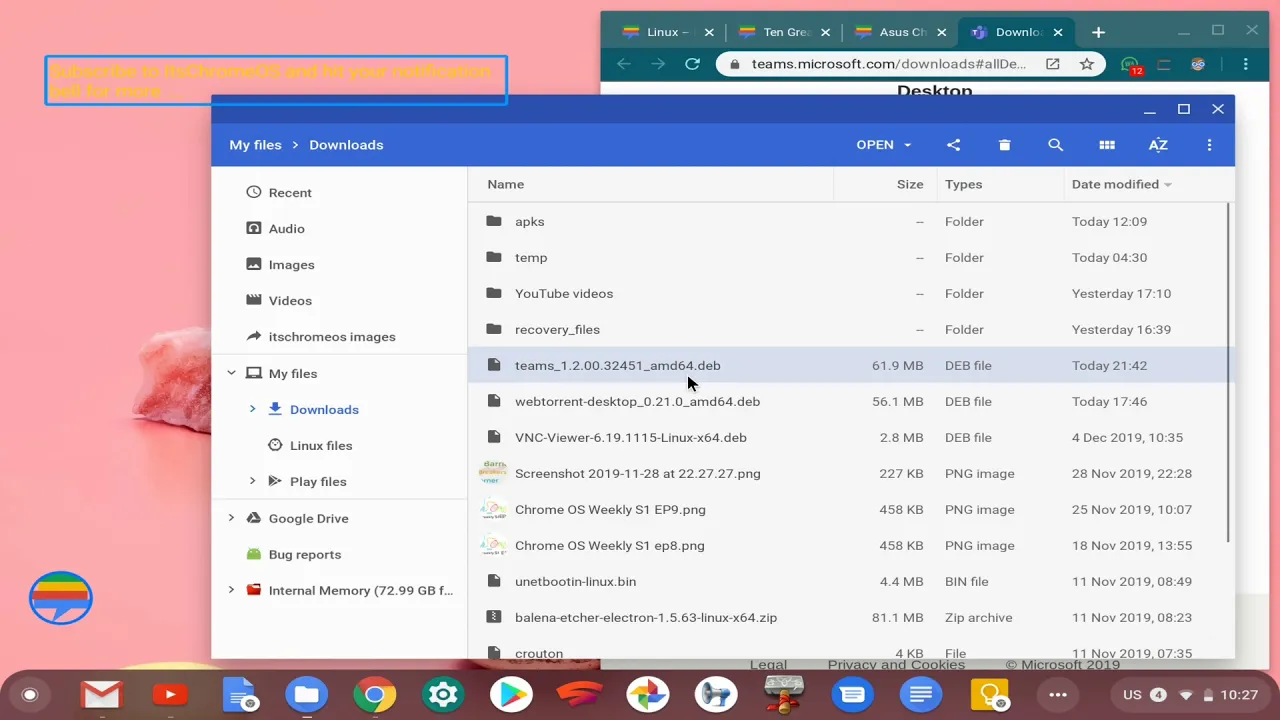The height and width of the screenshot is (720, 1280).
Task: Expand the Downloads tree arrow
Action: (252, 409)
